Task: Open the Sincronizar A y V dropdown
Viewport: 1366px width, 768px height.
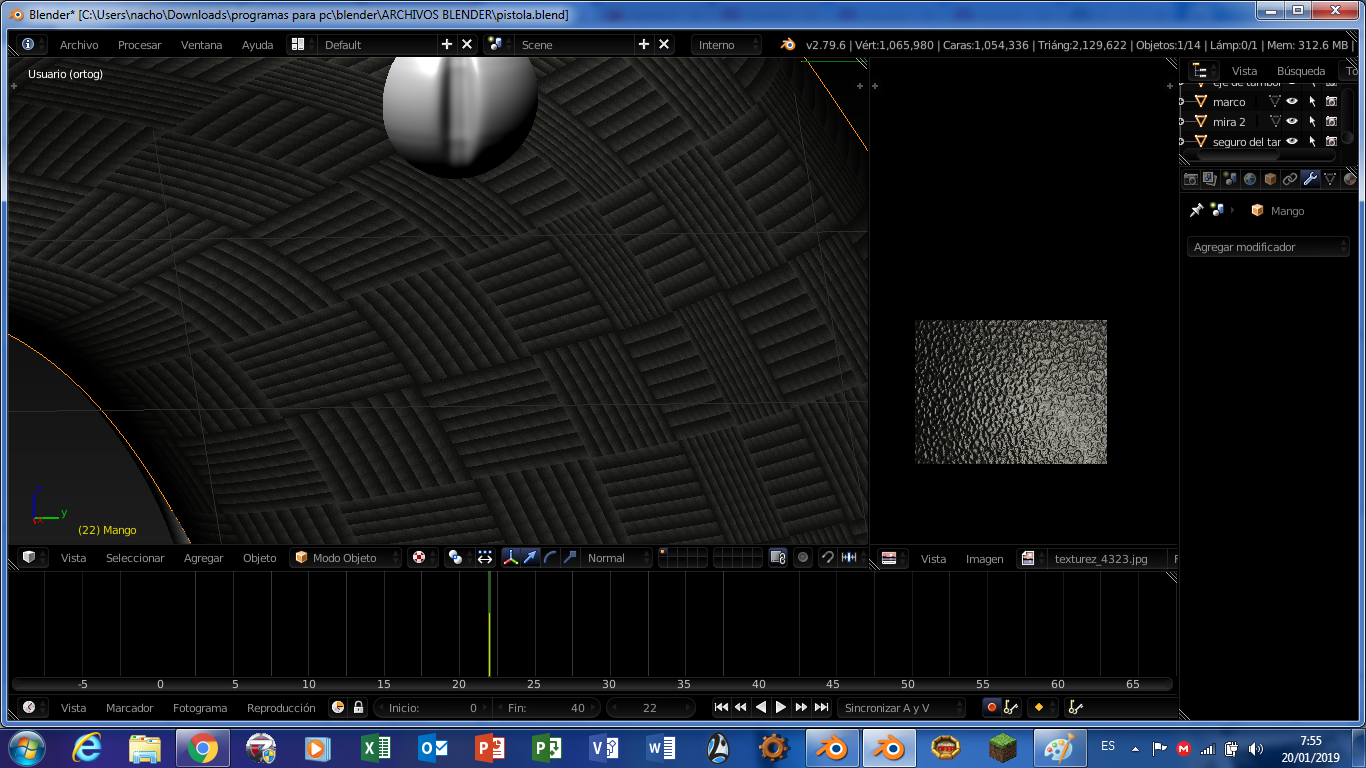Action: (x=901, y=707)
